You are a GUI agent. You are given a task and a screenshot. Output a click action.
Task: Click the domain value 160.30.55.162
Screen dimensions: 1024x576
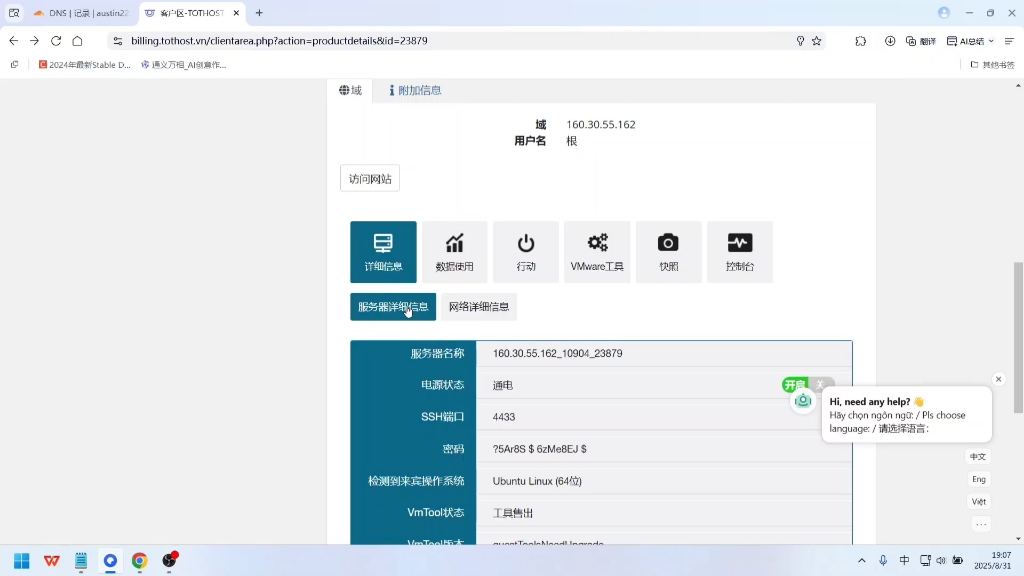click(600, 125)
